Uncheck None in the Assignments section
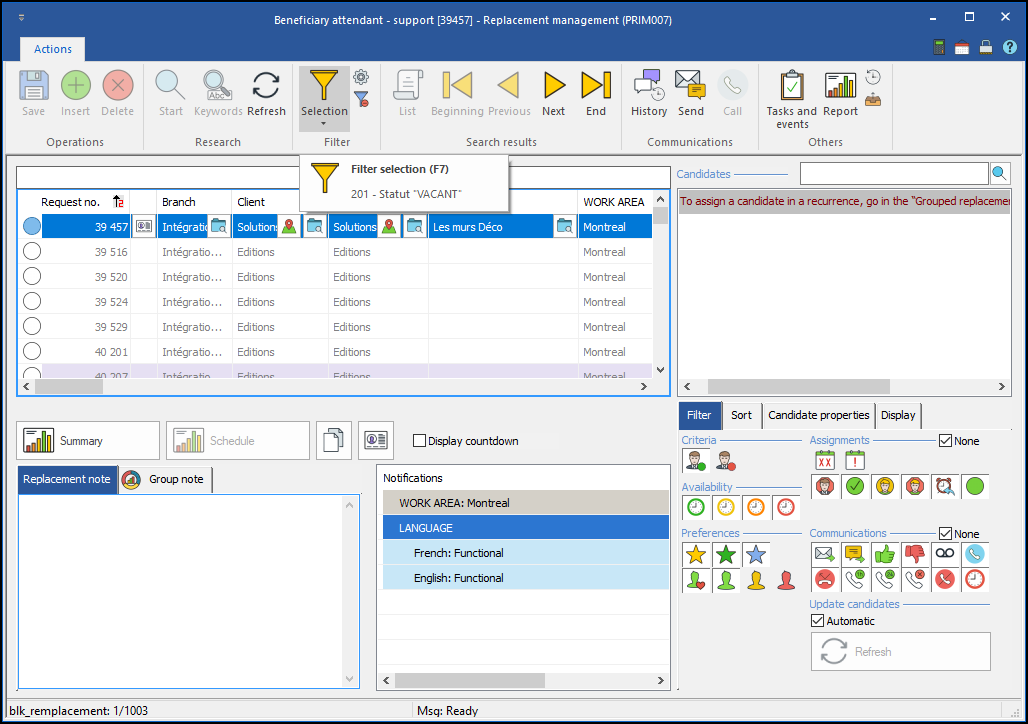 (945, 441)
